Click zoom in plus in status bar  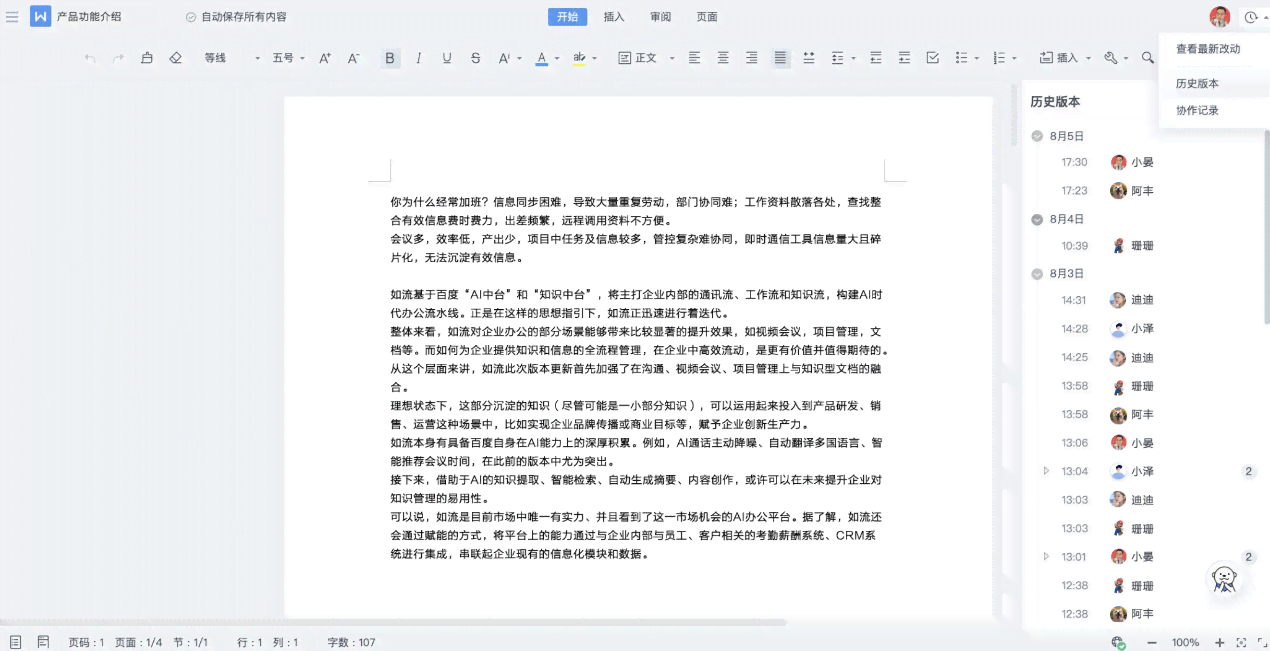coord(1219,642)
